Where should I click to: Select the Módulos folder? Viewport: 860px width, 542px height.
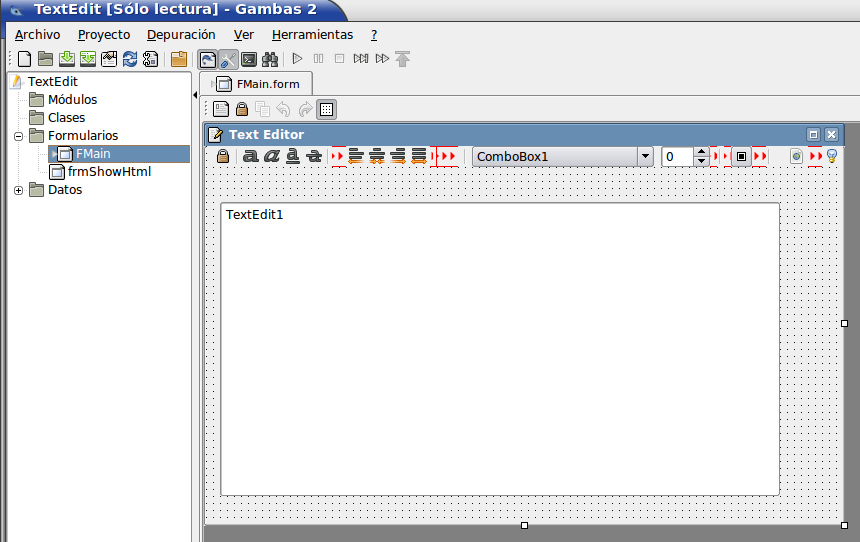[72, 99]
